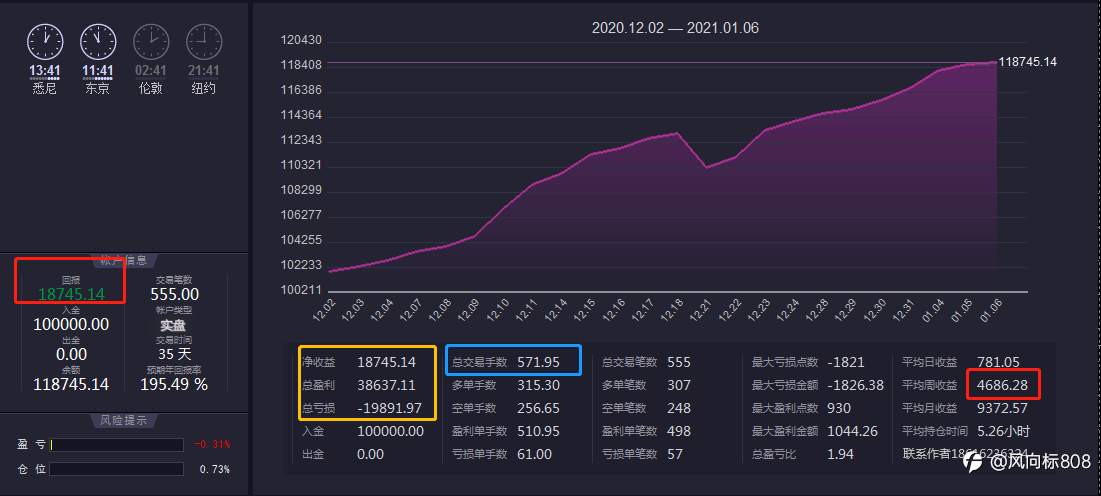Click the London (伦敦) clock icon
Screen dimensions: 1101x496
[x=151, y=42]
